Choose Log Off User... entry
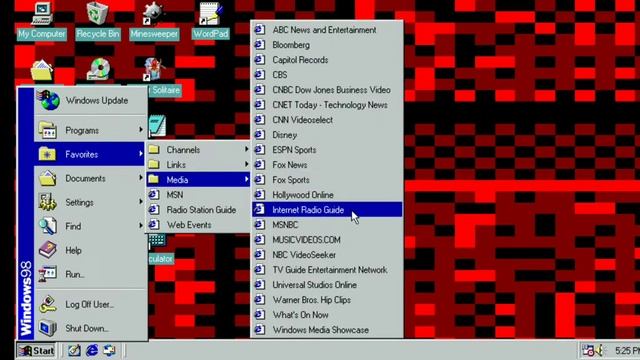 pos(91,304)
